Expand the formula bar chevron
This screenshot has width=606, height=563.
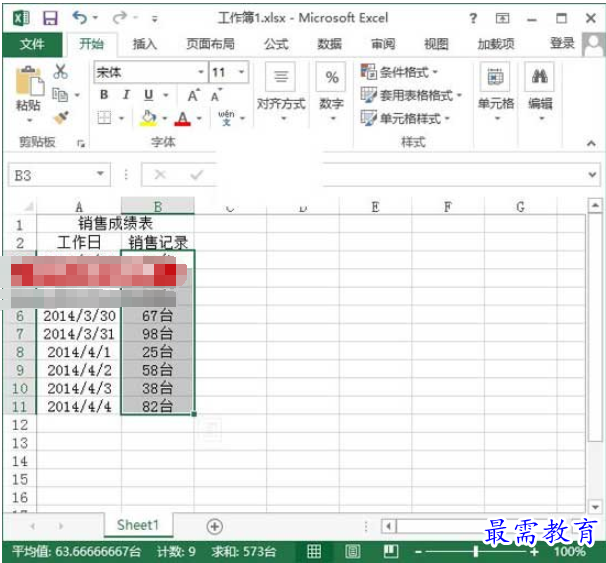(592, 175)
